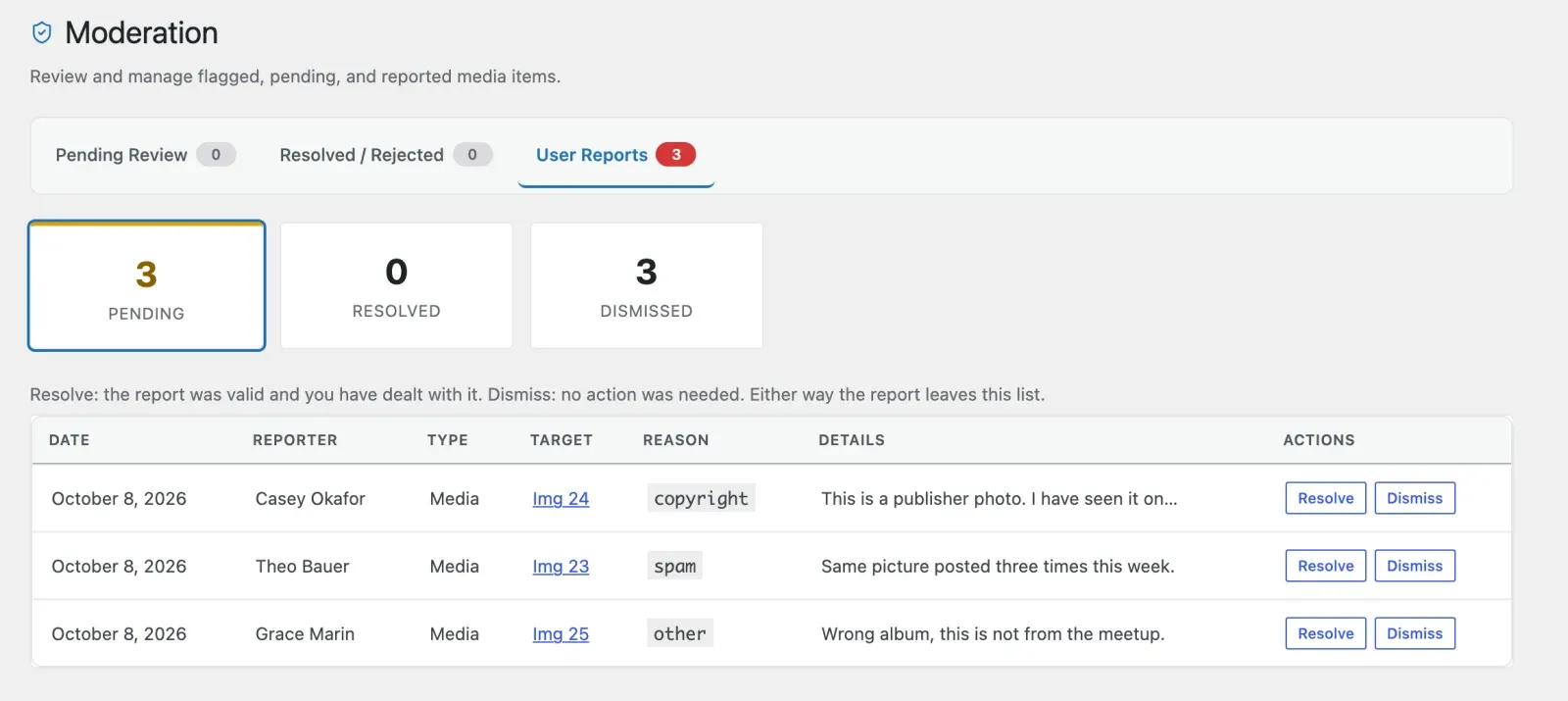Dismiss Theo Bauer's spam report
Screen dimensions: 1568x701
pos(1414,566)
